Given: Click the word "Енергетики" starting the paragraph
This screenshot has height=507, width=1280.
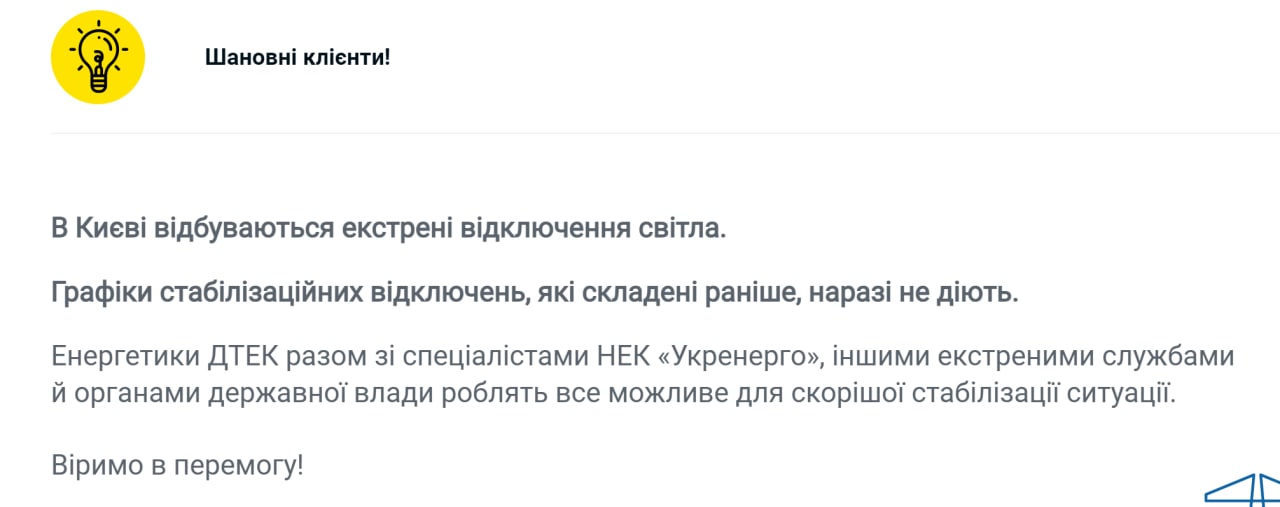Looking at the screenshot, I should (x=126, y=357).
